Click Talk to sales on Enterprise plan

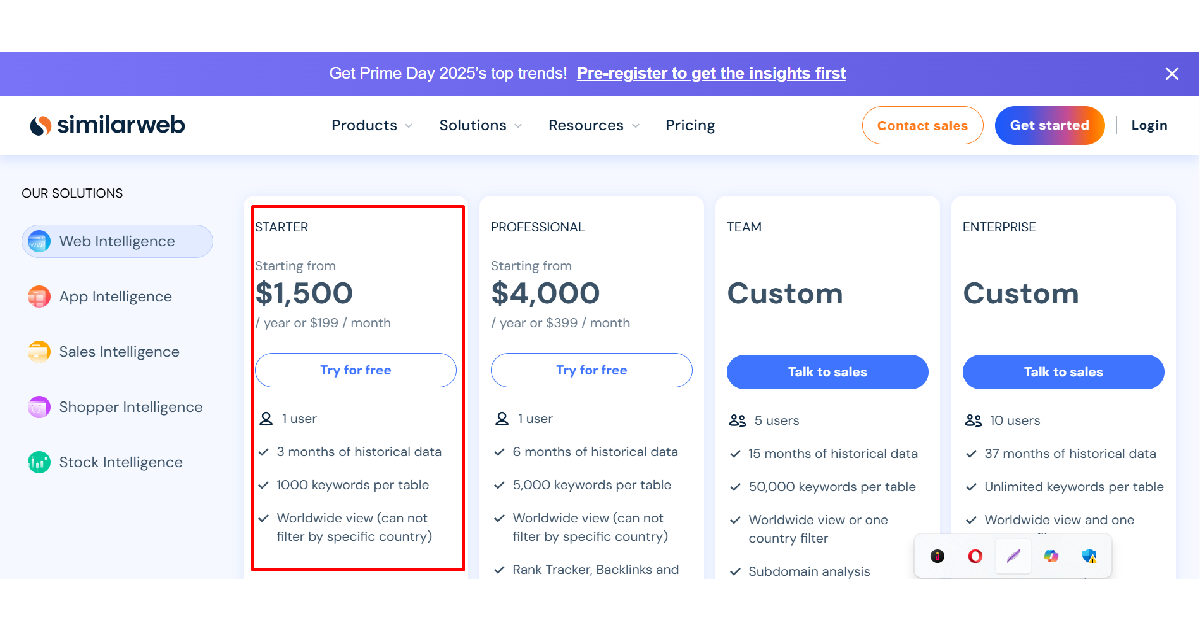(x=1064, y=372)
